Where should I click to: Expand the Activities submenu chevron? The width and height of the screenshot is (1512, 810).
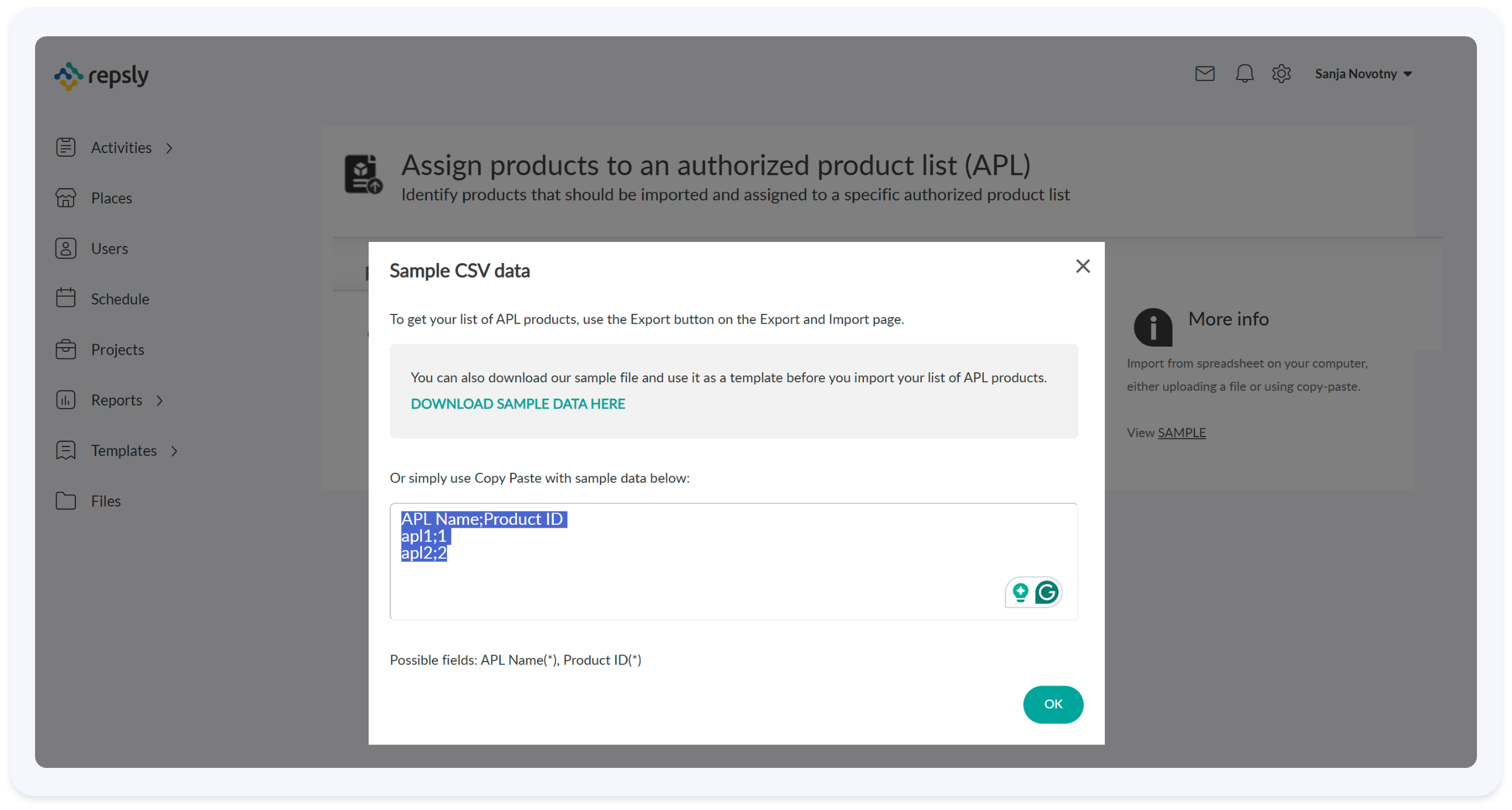point(169,148)
